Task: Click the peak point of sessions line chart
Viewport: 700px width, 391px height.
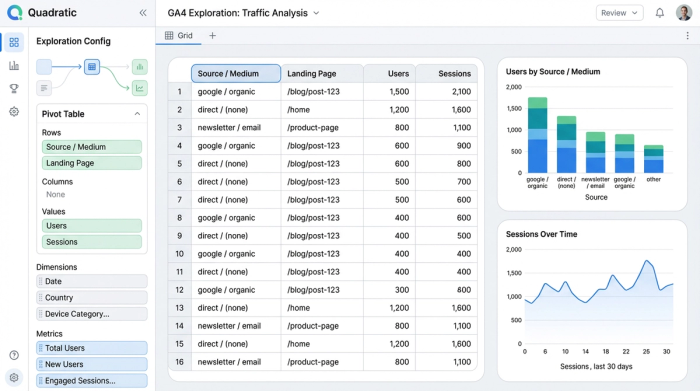Action: [646, 261]
